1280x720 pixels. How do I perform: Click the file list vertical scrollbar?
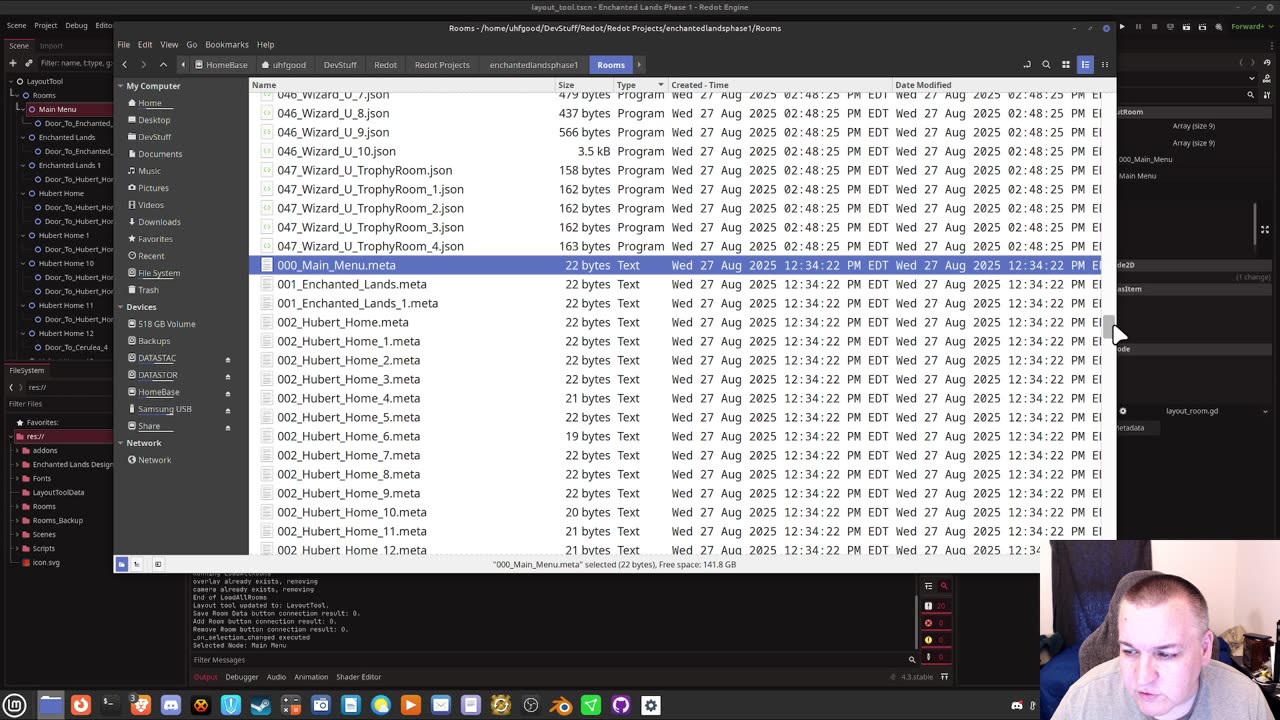click(1108, 326)
